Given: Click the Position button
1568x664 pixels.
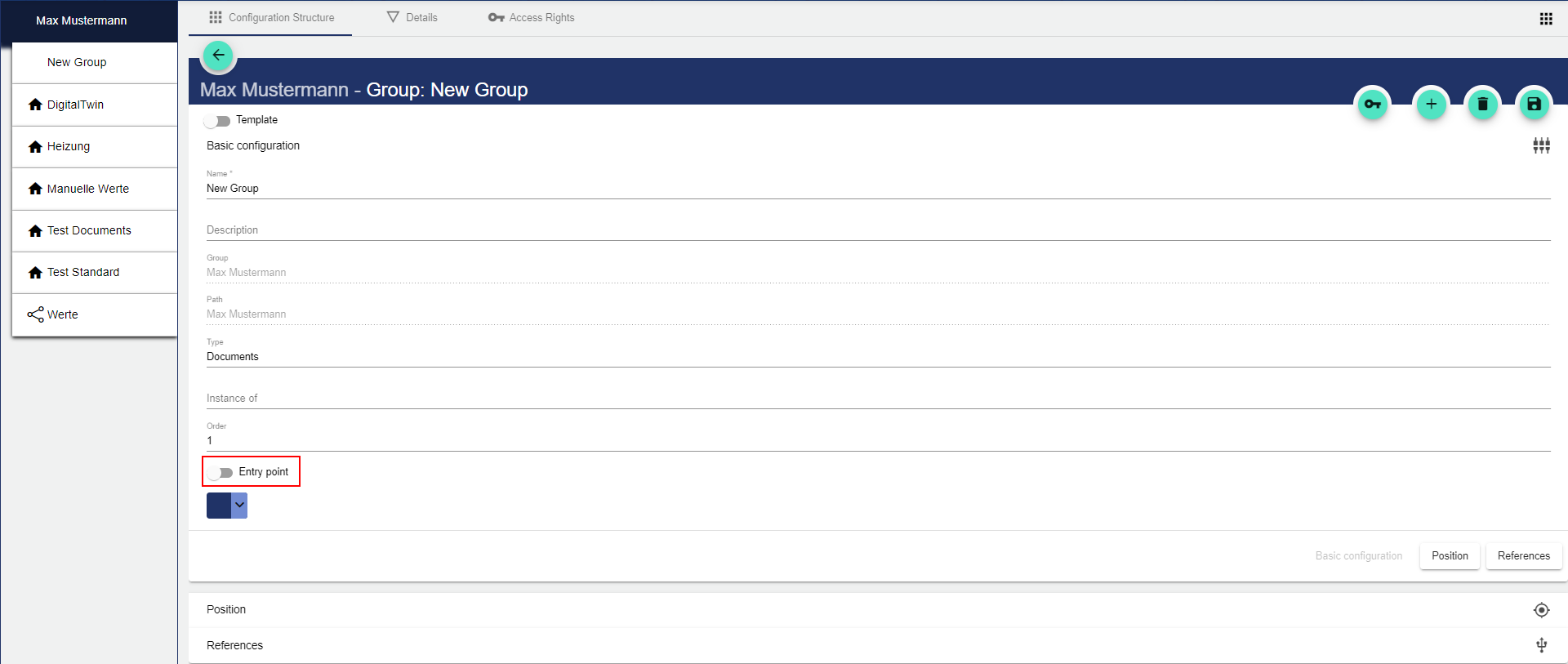Looking at the screenshot, I should click(x=1450, y=556).
